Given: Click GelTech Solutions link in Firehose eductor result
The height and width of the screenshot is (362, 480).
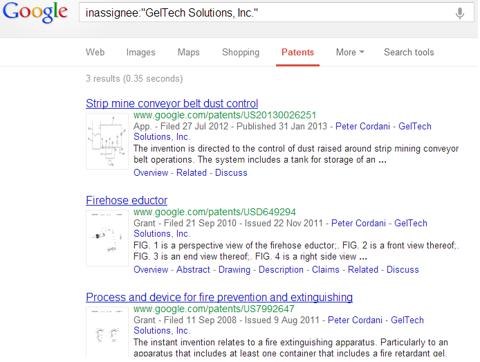Looking at the screenshot, I should click(x=411, y=223).
